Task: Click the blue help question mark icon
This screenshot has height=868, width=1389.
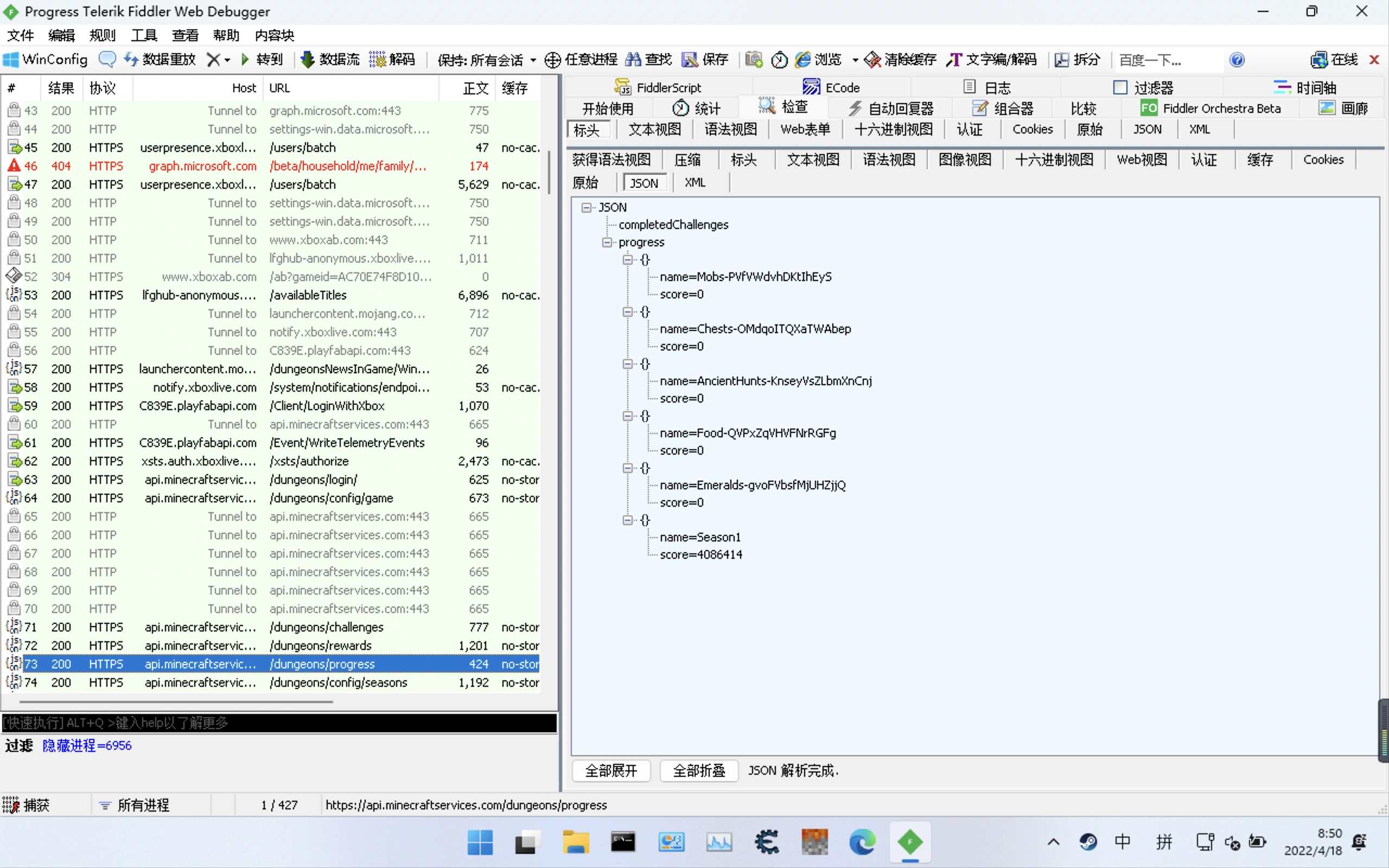Action: coord(1237,60)
